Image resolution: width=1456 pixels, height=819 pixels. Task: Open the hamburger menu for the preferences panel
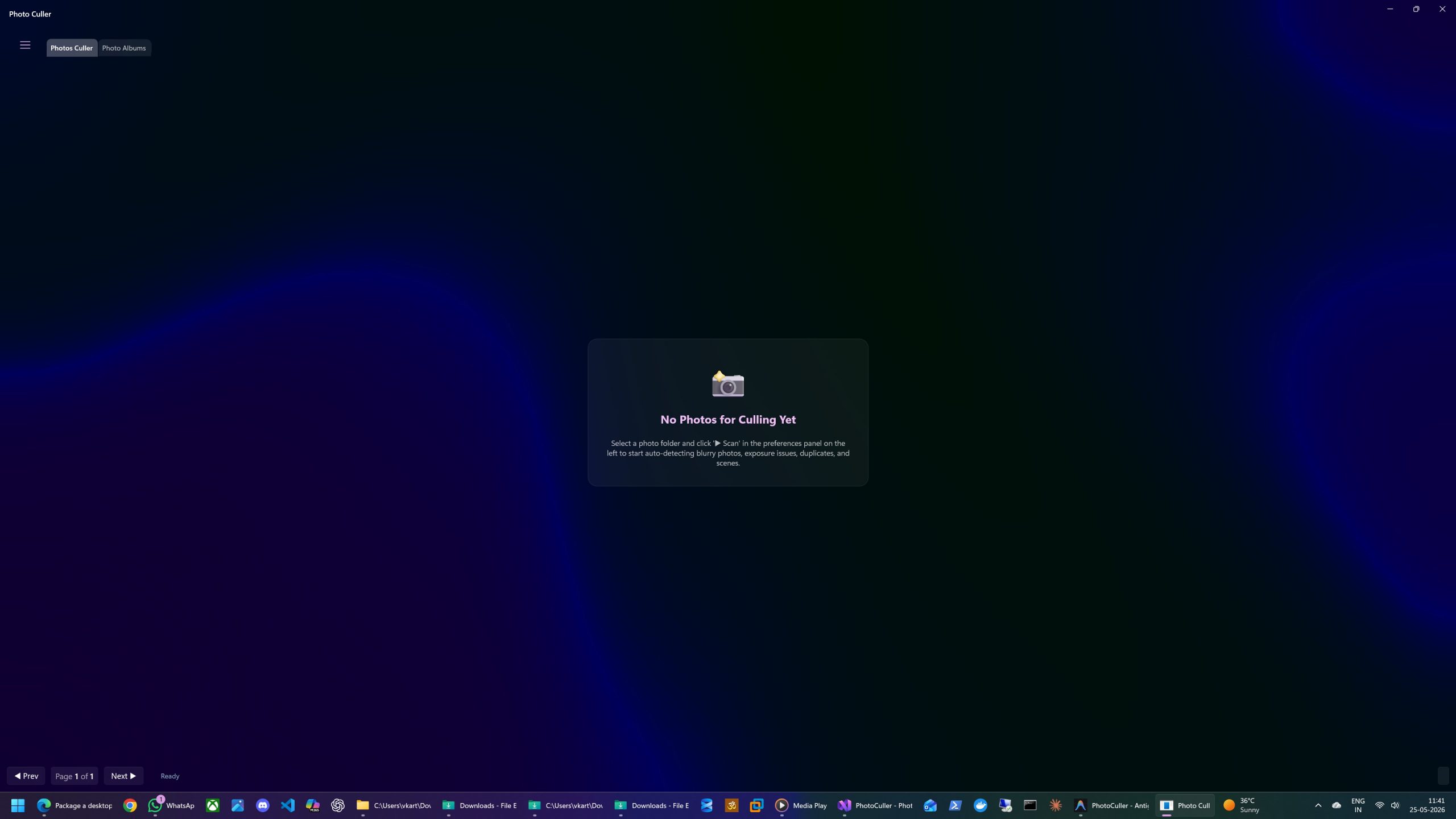25,45
